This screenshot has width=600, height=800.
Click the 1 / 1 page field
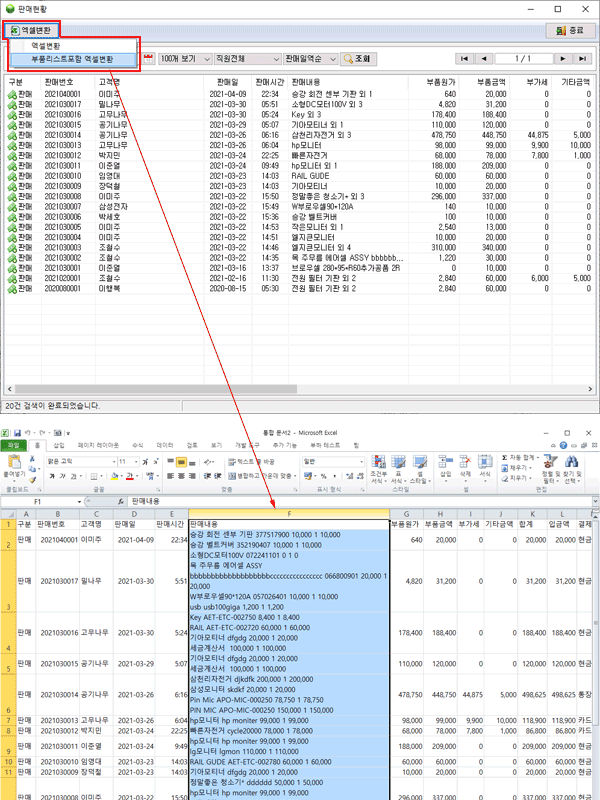(x=523, y=59)
